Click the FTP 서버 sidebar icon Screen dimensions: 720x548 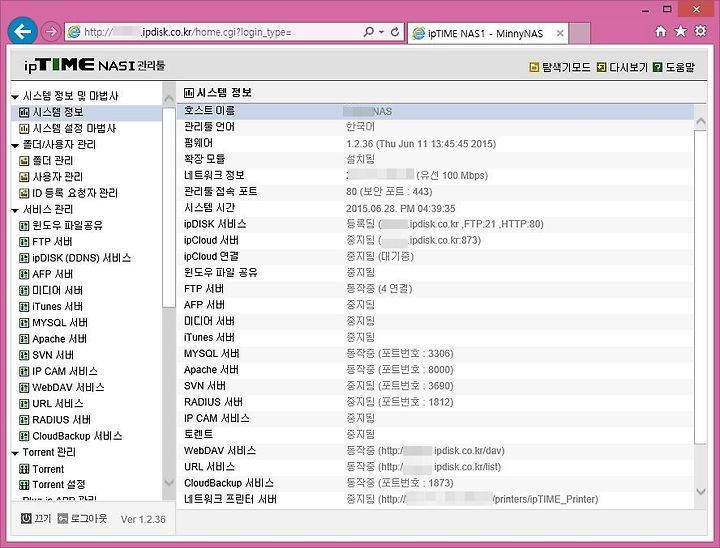[x=24, y=242]
